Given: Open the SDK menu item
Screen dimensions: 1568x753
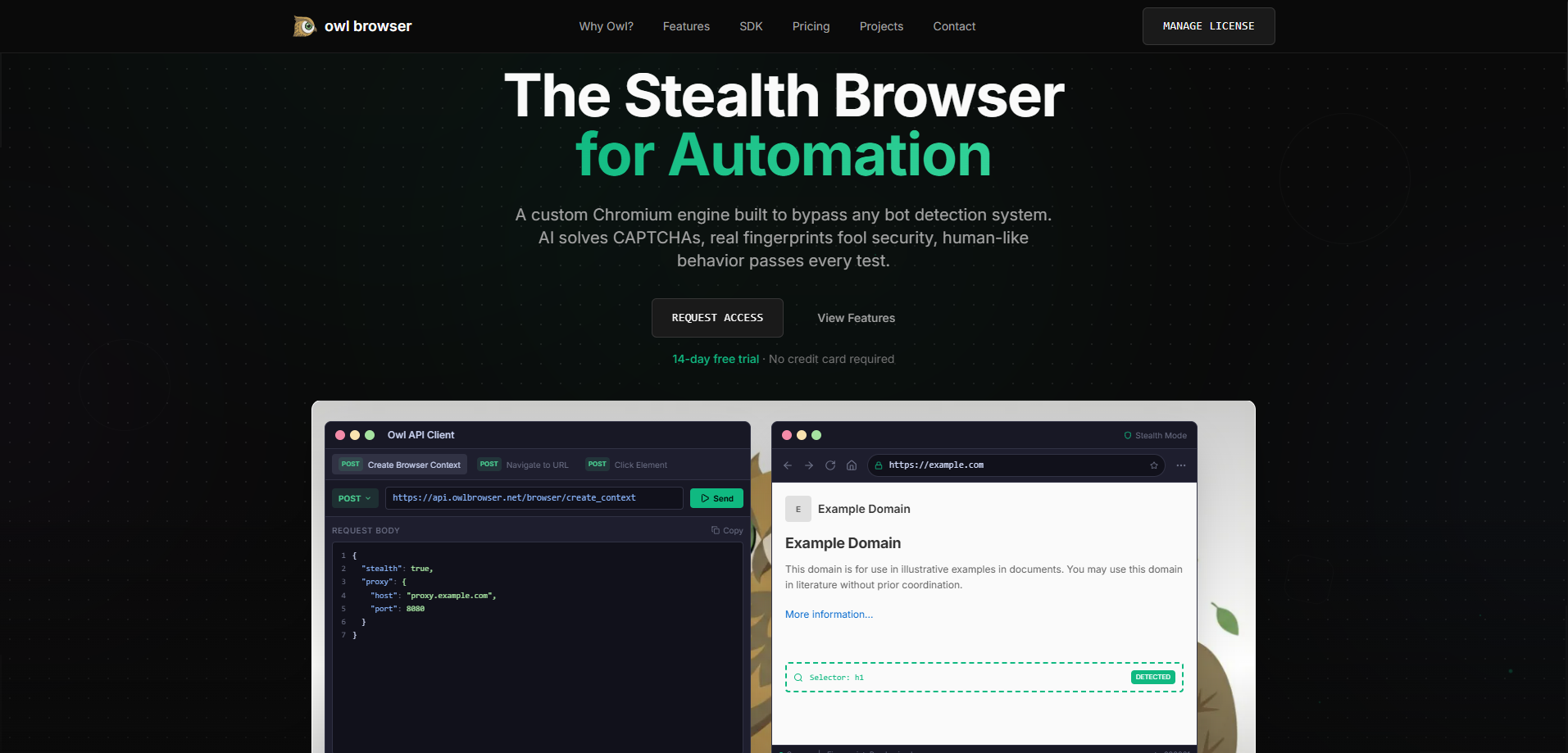Looking at the screenshot, I should (x=751, y=26).
